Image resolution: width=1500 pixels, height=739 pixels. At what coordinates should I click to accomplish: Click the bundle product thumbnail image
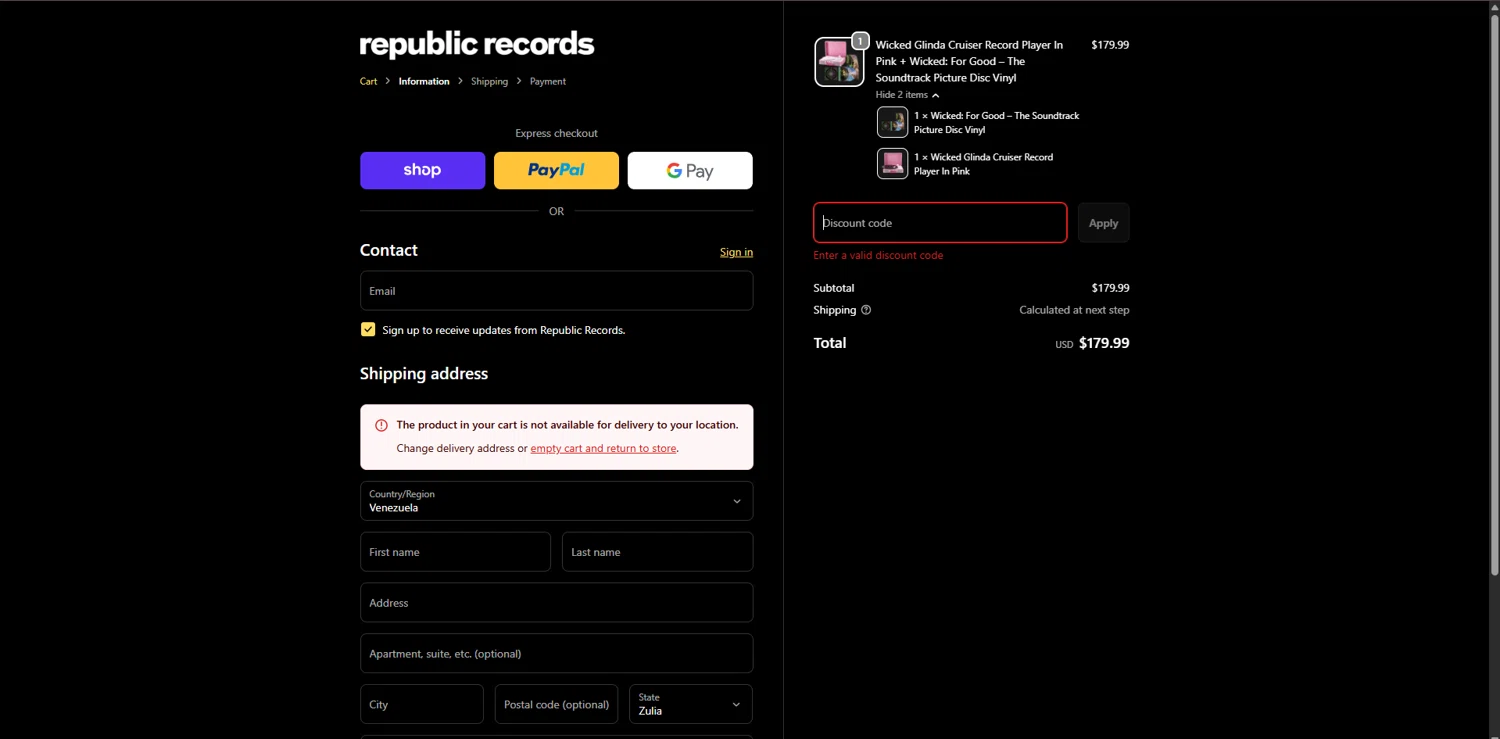pos(839,62)
